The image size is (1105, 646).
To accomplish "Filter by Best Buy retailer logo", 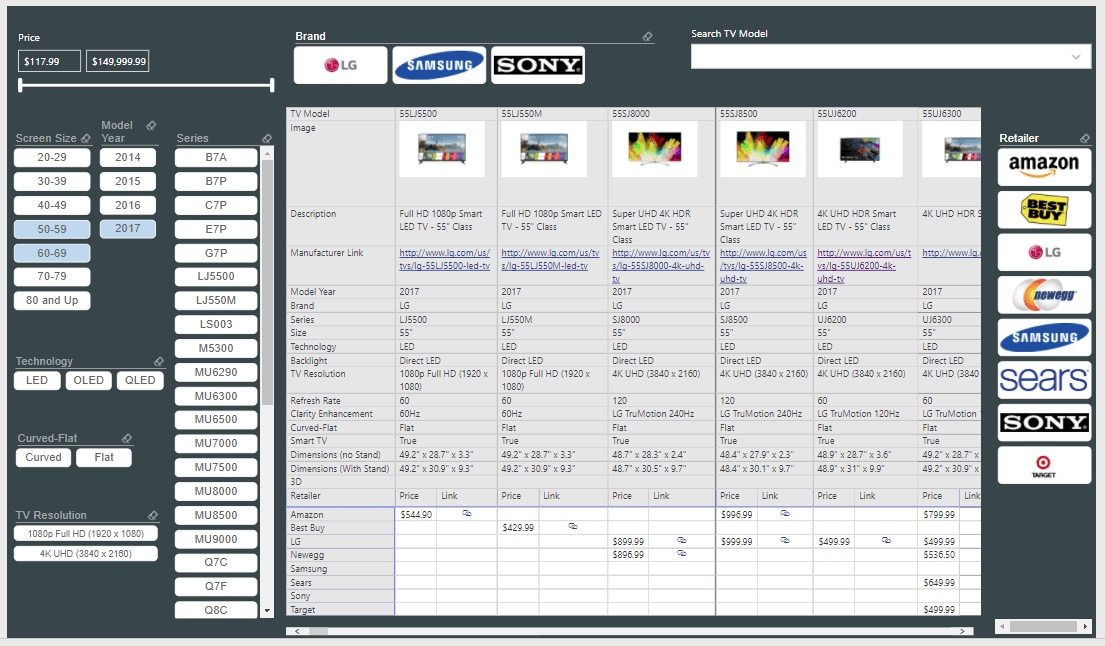I will tap(1044, 210).
